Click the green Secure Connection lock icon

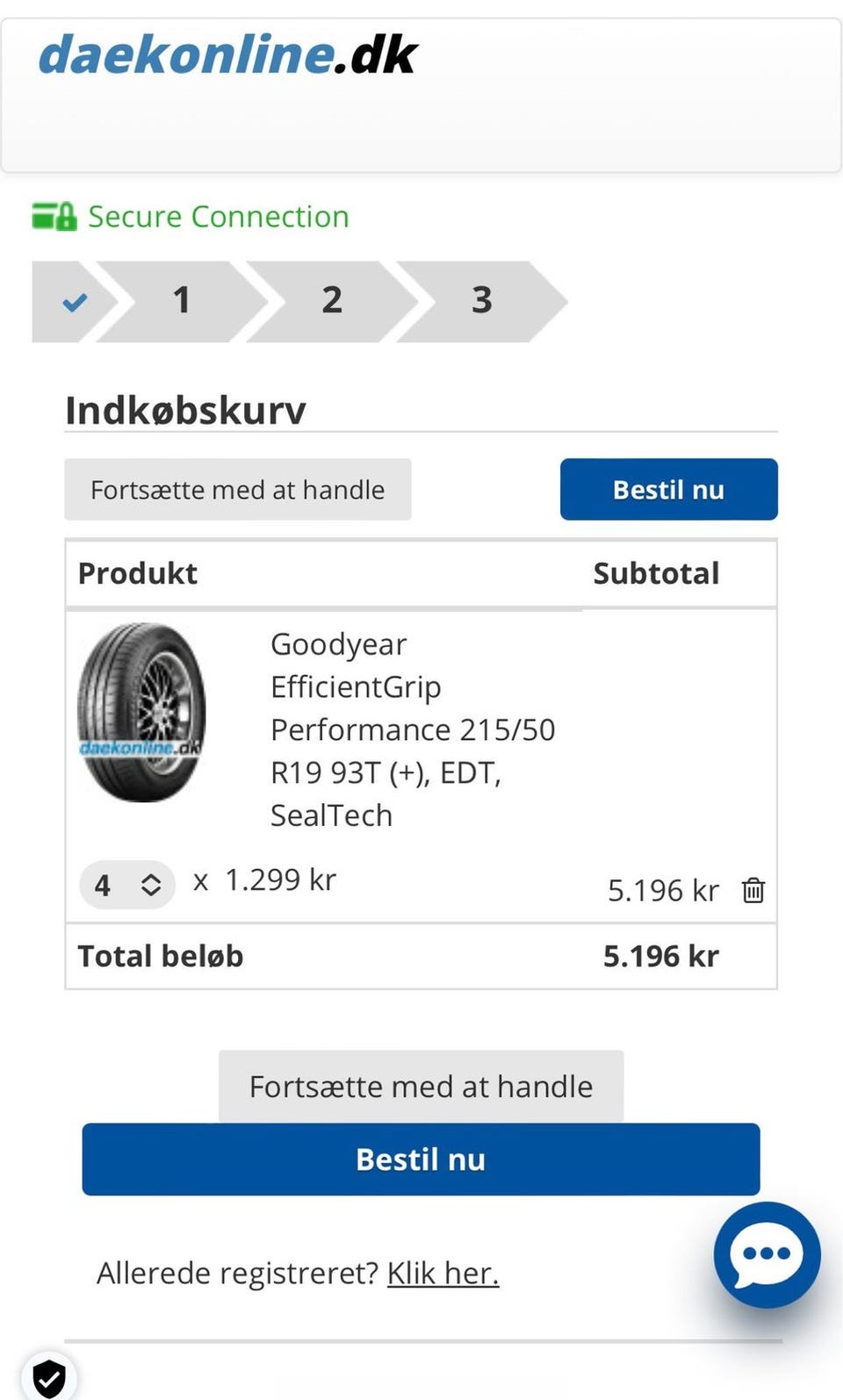click(54, 216)
